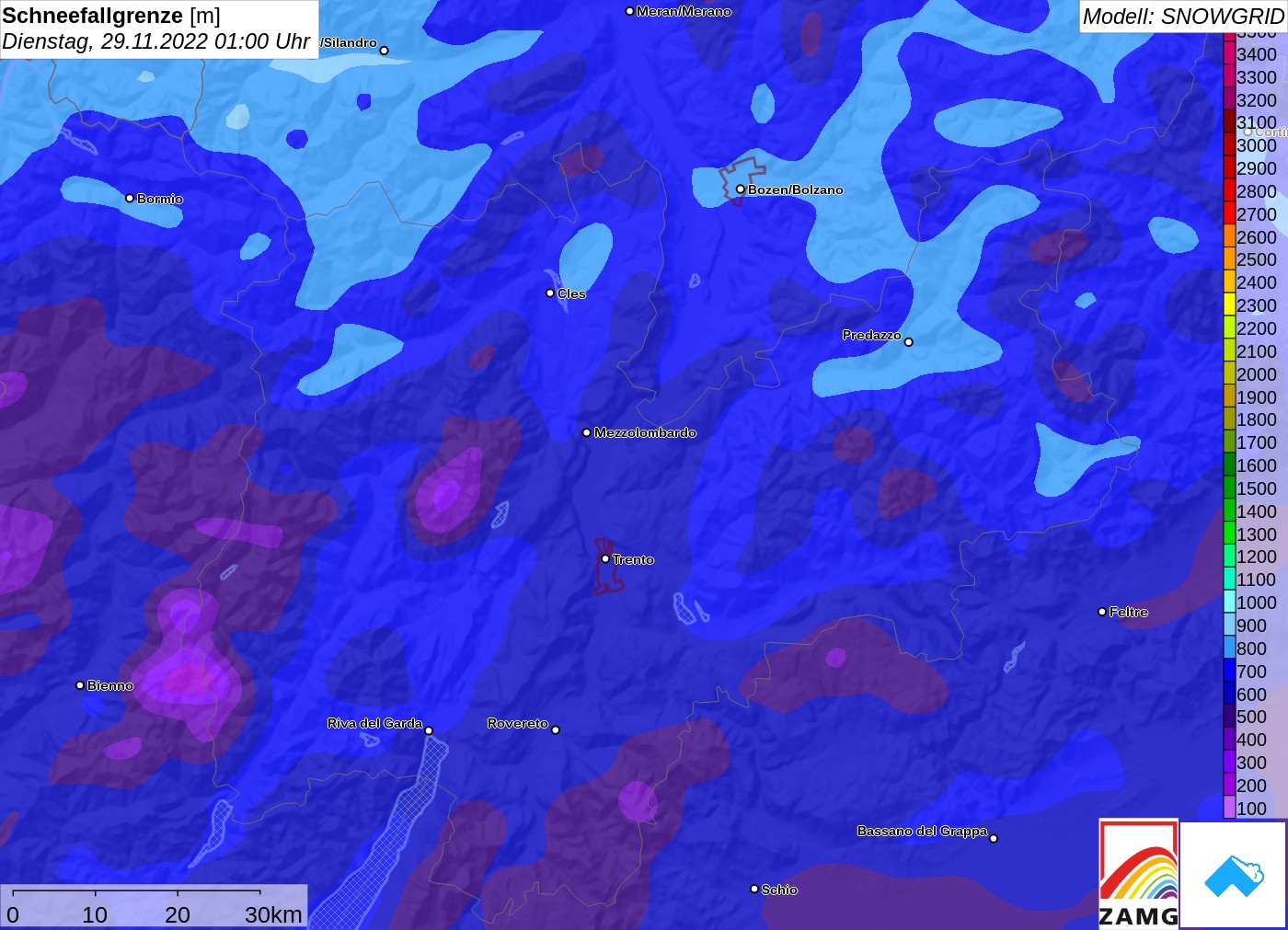1288x930 pixels.
Task: Click the 900 light blue legend swatch
Action: coord(1229,626)
